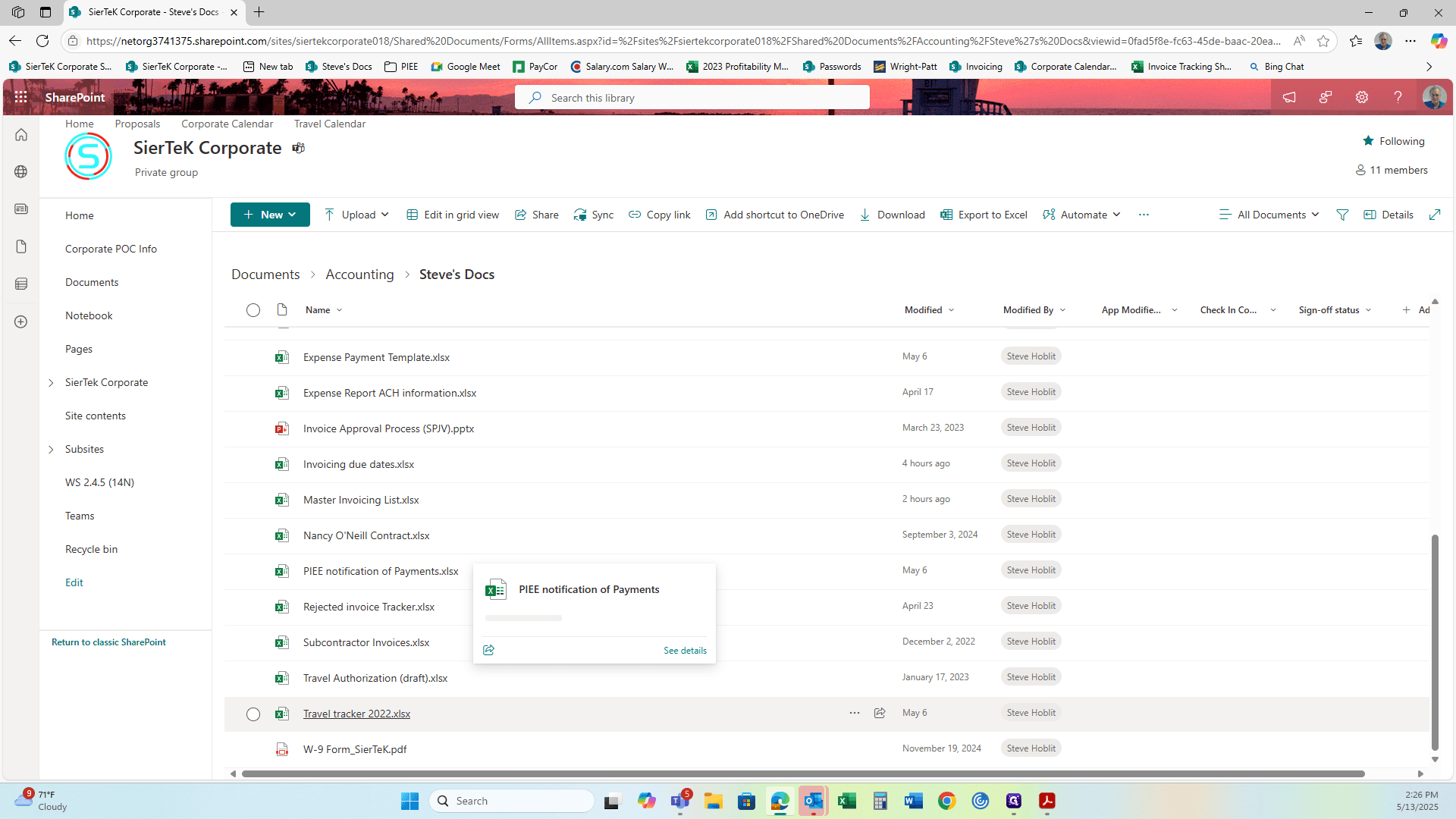Open the Name column header dropdown
This screenshot has width=1456, height=819.
[x=325, y=310]
